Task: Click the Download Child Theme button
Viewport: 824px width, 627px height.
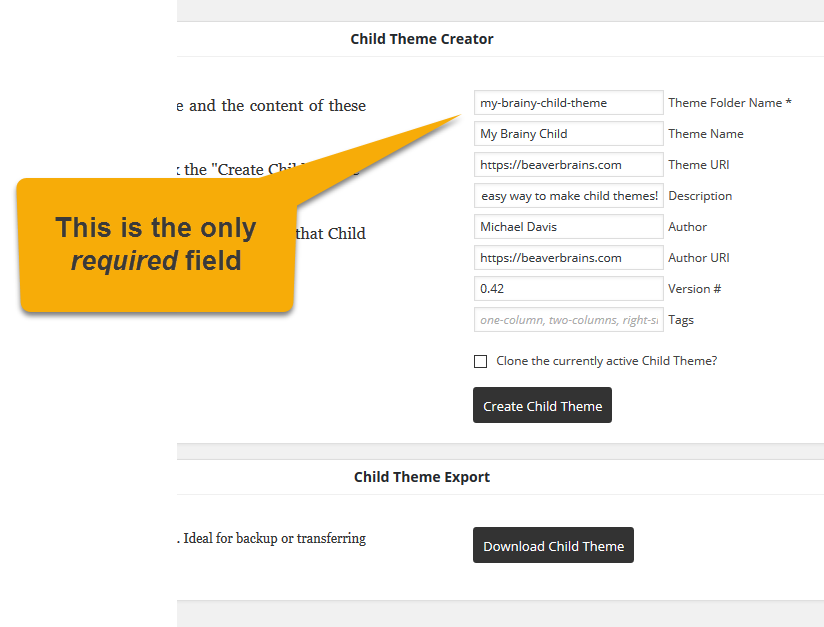Action: coord(553,546)
